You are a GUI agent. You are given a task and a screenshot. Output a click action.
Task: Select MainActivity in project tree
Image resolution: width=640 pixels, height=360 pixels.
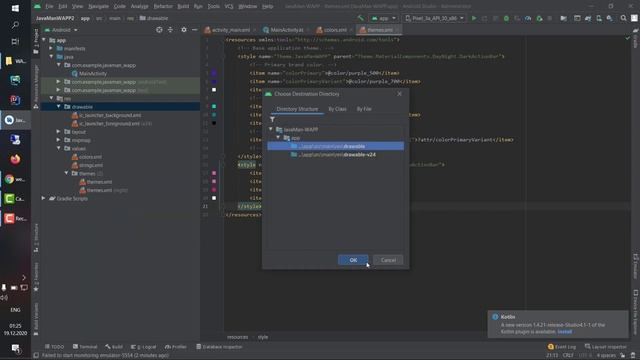point(93,73)
